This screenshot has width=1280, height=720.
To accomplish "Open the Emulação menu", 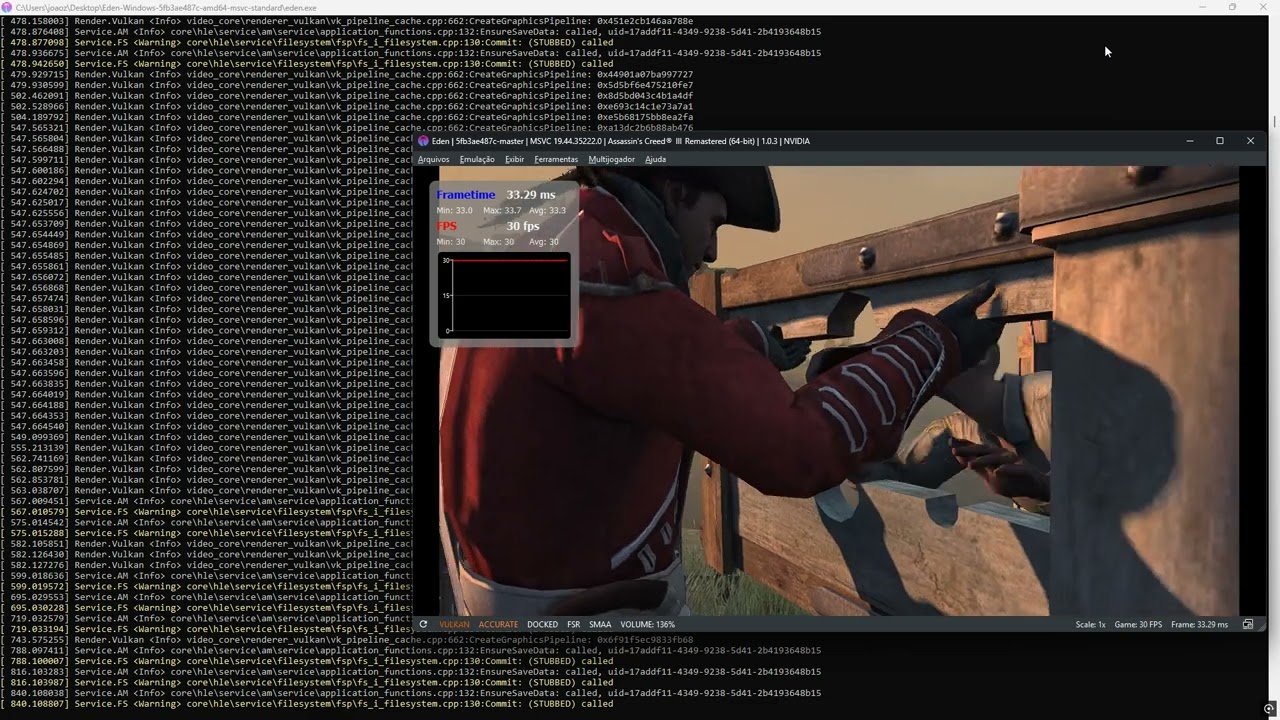I will (477, 159).
